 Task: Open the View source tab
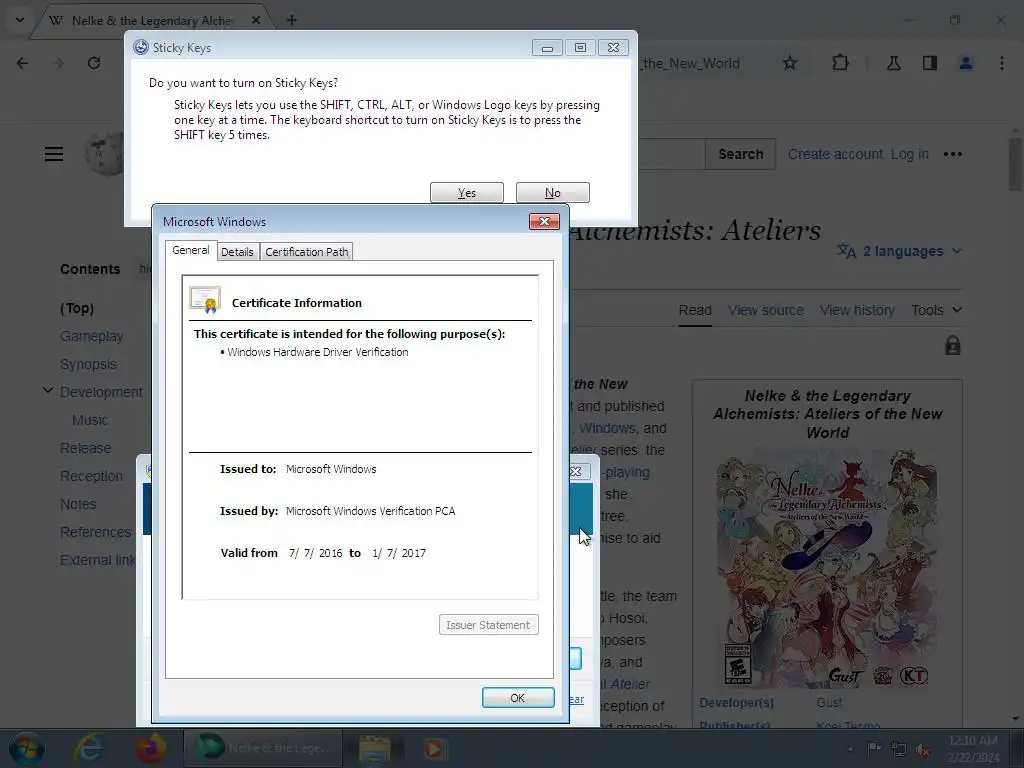pos(765,310)
